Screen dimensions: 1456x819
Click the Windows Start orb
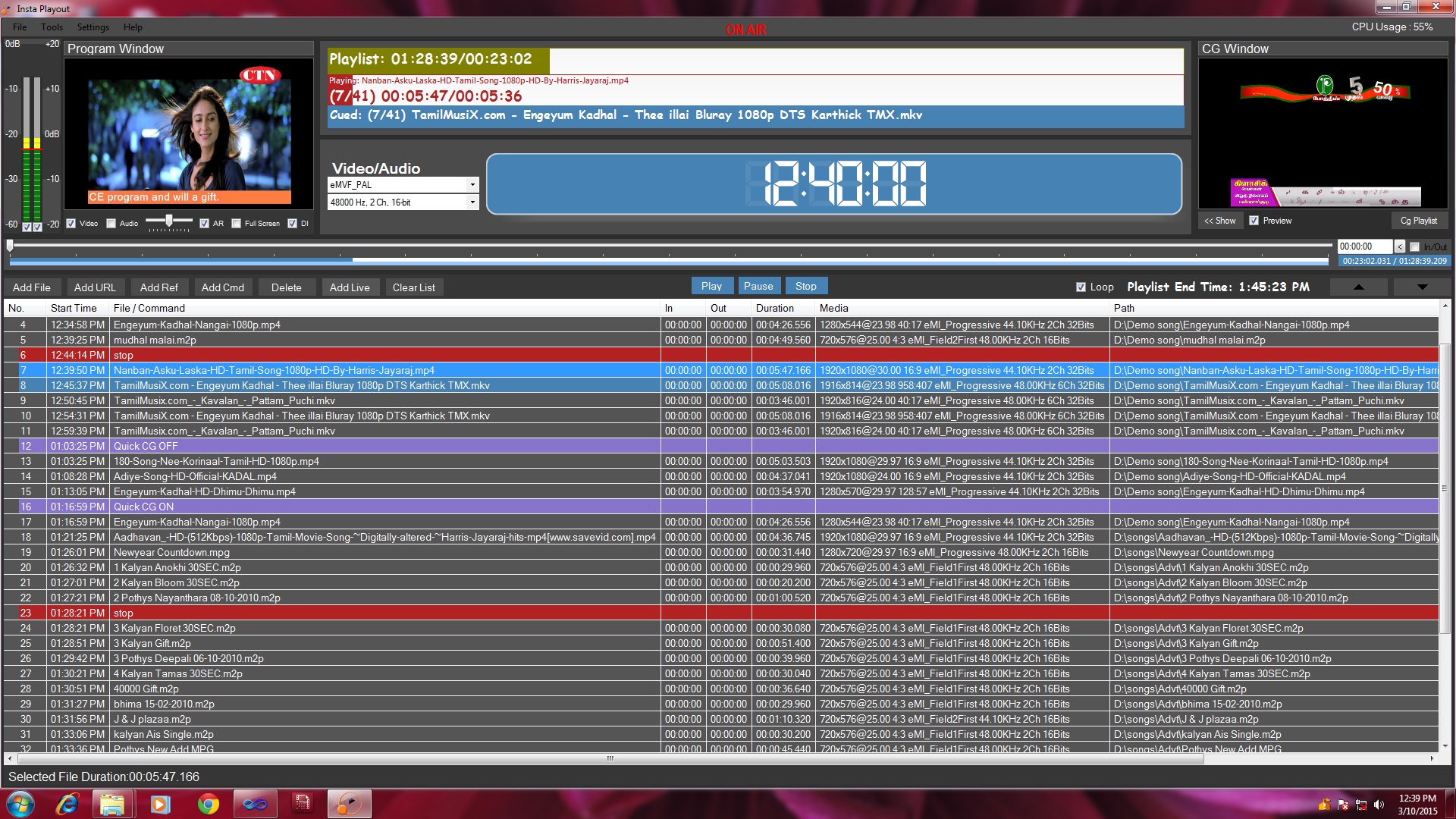pyautogui.click(x=19, y=803)
